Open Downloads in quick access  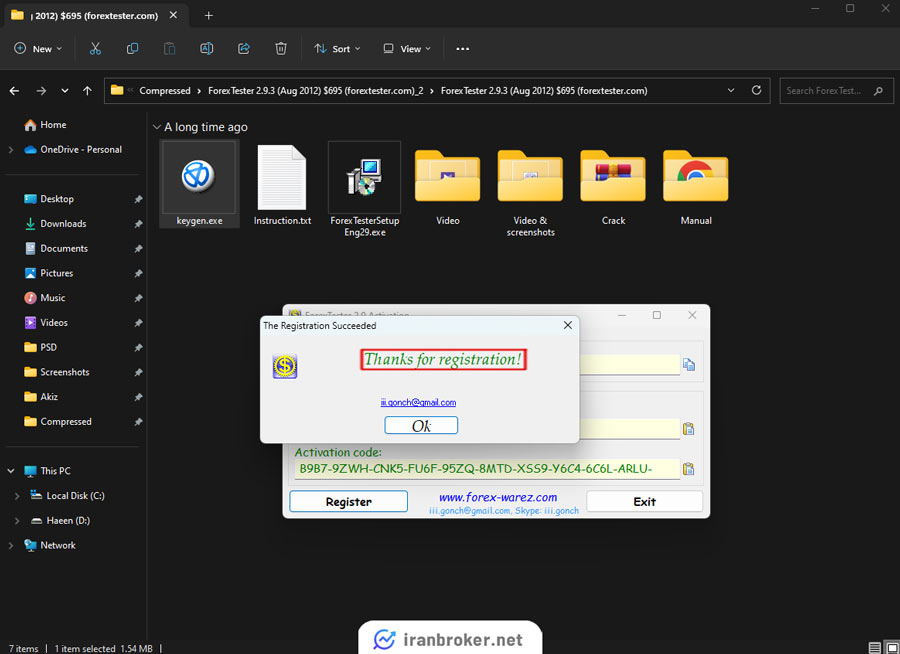pos(55,223)
